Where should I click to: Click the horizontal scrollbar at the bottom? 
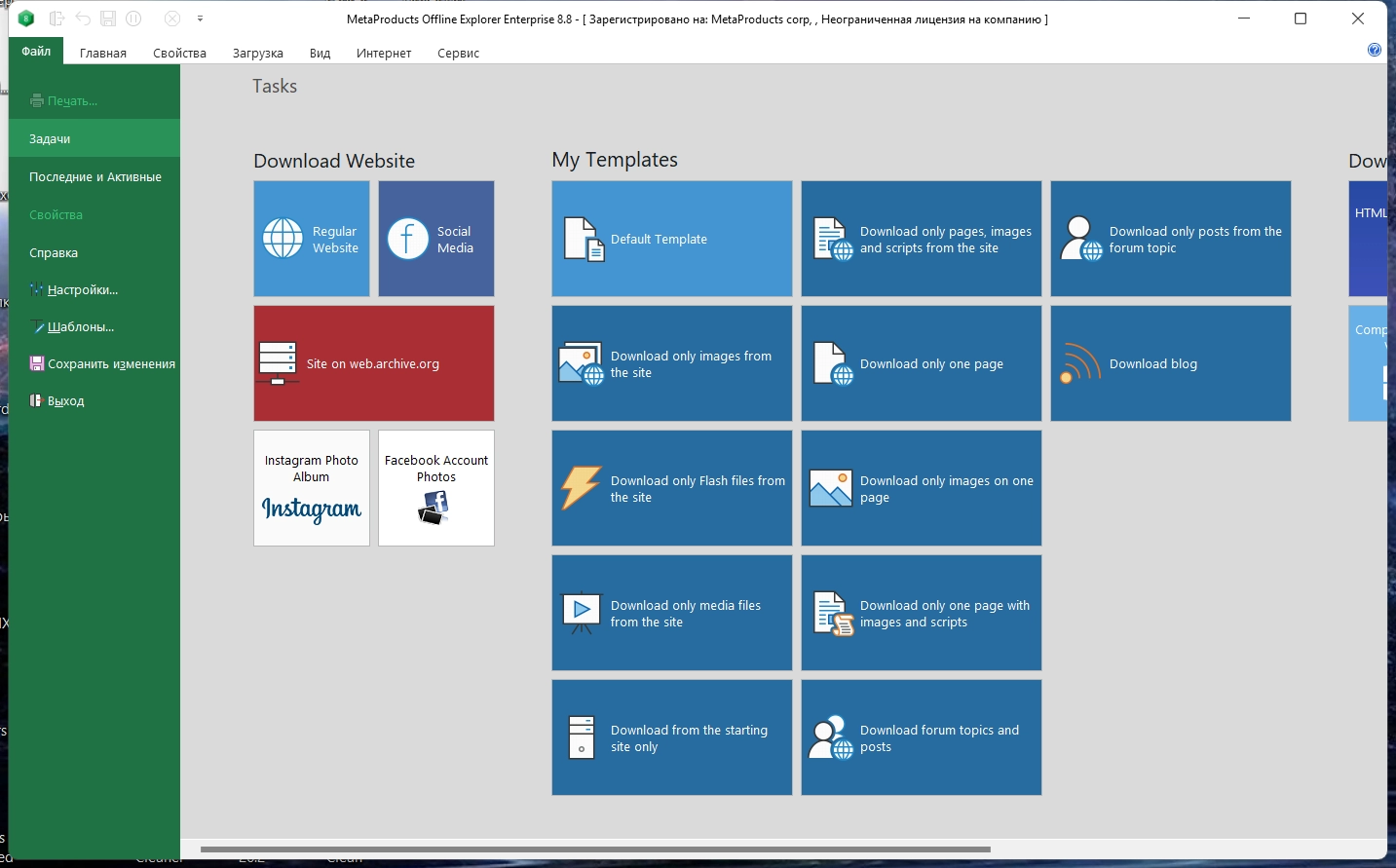595,849
